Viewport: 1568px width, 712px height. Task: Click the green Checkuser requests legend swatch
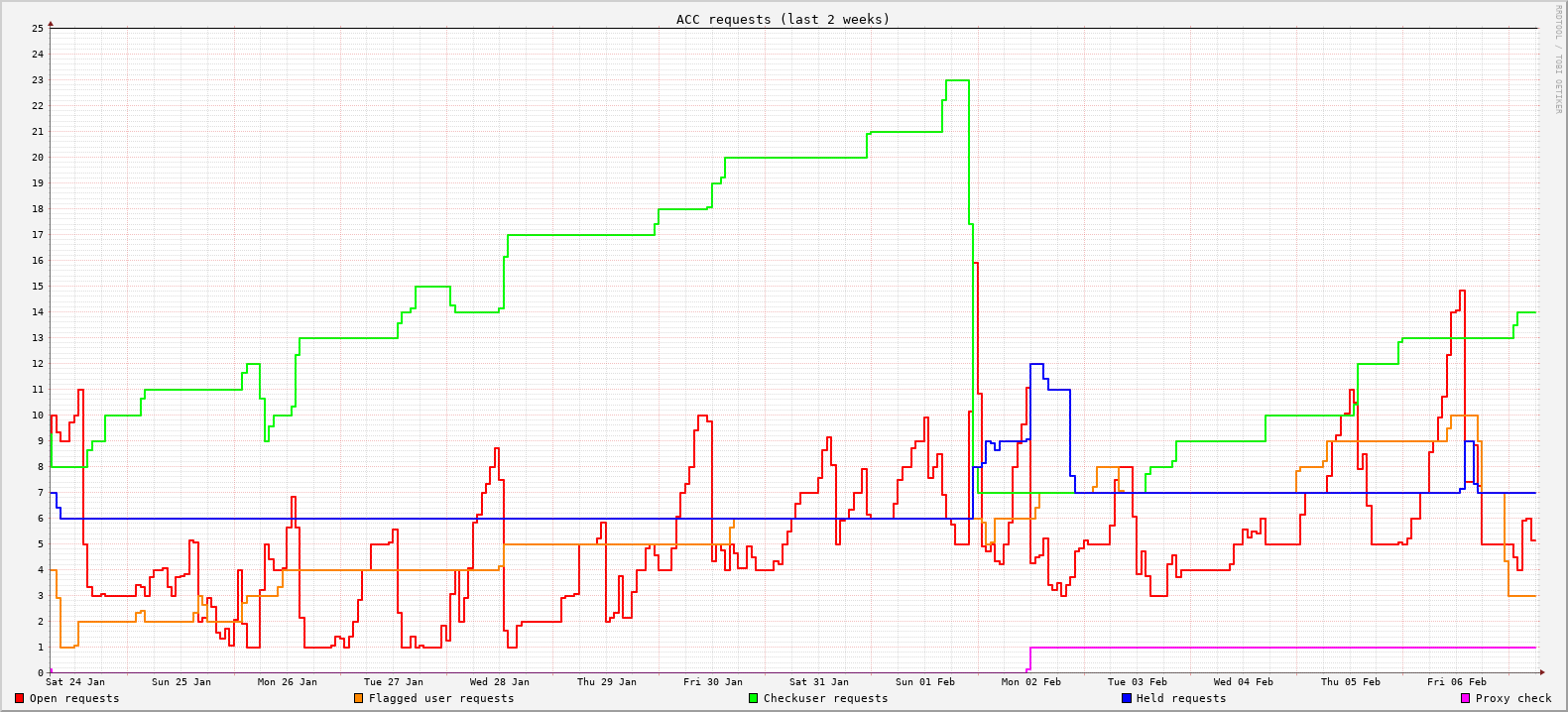[x=754, y=698]
